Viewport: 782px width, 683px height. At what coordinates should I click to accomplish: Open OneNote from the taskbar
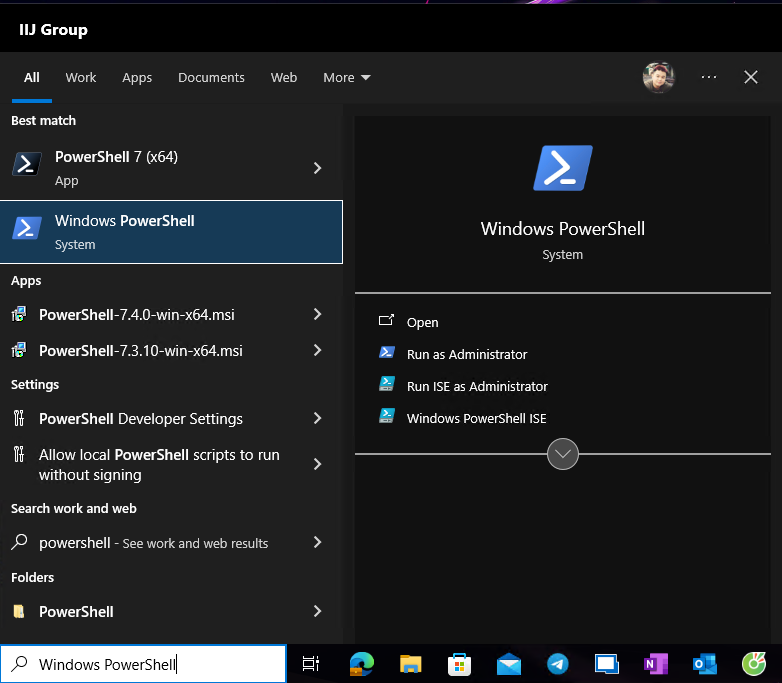(655, 664)
